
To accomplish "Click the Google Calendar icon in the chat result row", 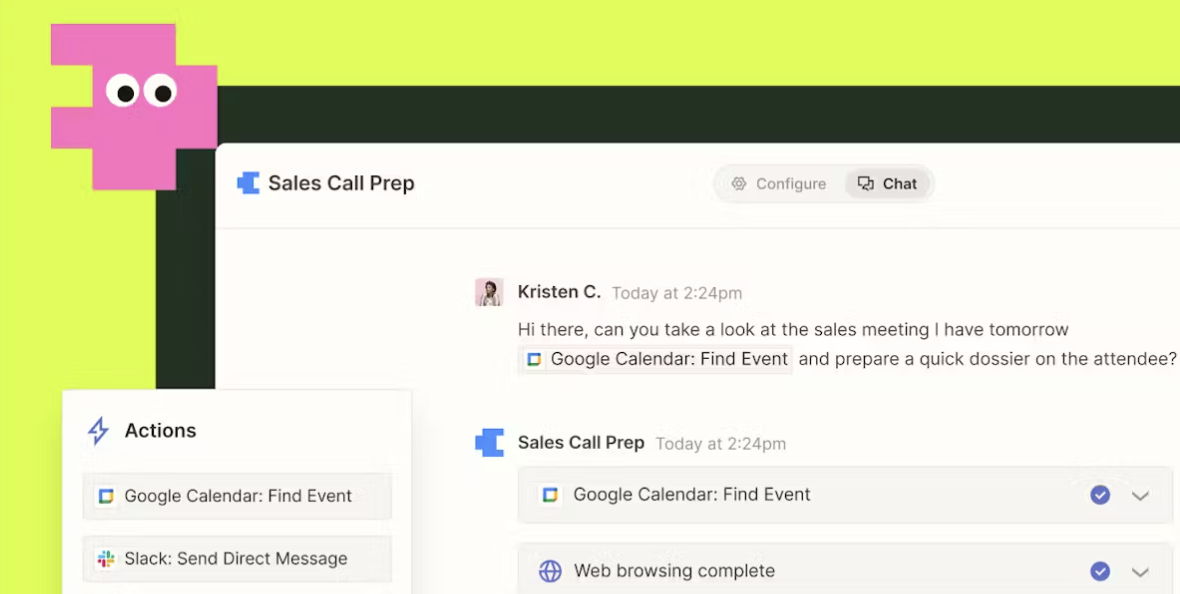I will pyautogui.click(x=550, y=495).
